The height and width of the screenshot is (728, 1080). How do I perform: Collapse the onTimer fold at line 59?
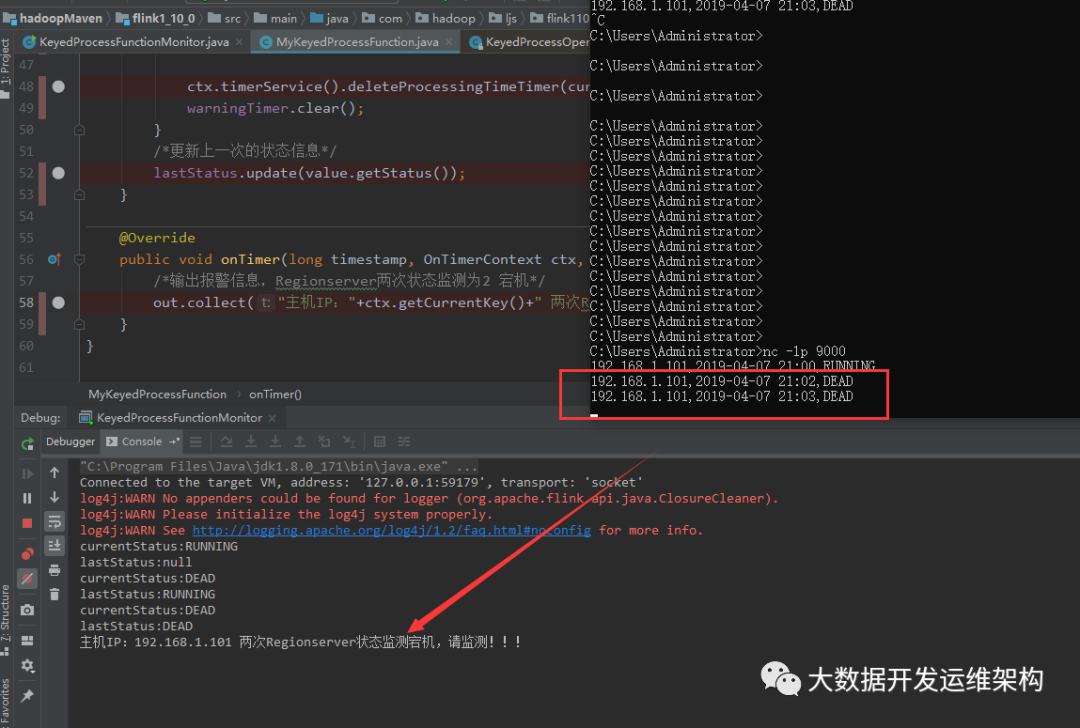tap(79, 323)
